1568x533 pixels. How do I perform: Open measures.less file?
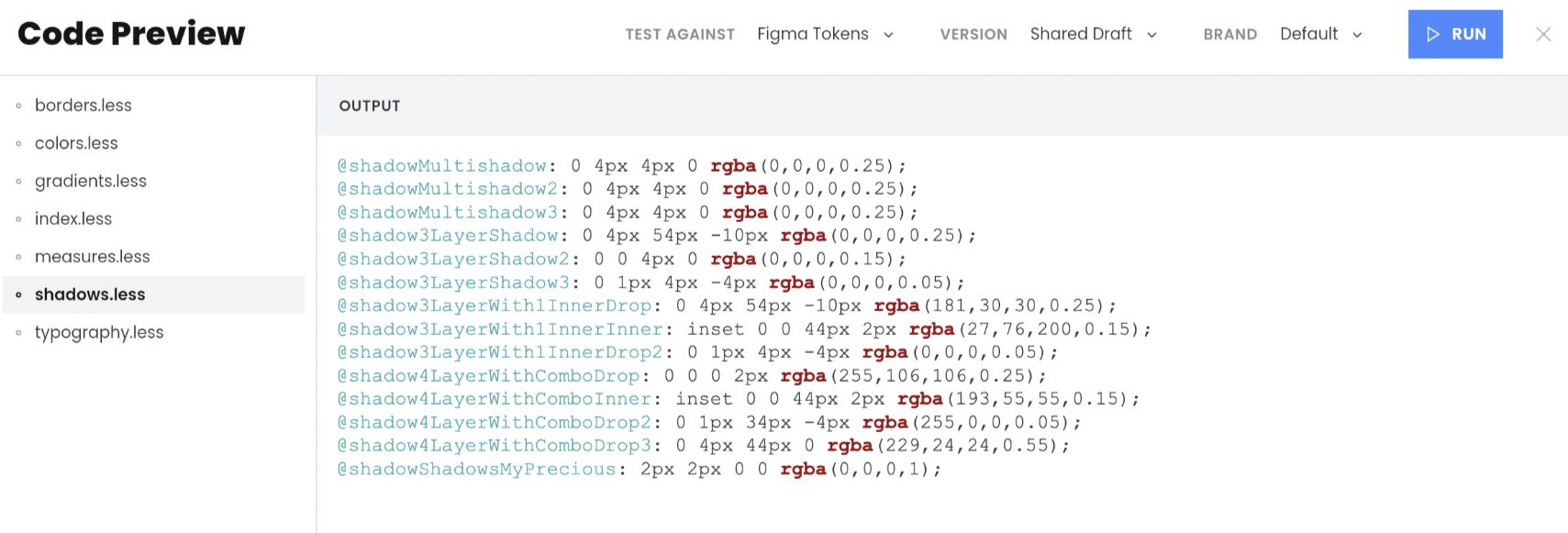93,257
